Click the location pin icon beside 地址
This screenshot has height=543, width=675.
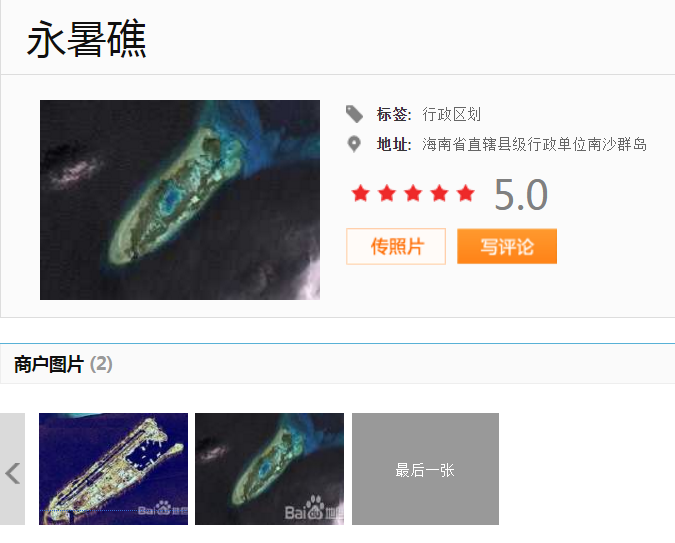[354, 144]
